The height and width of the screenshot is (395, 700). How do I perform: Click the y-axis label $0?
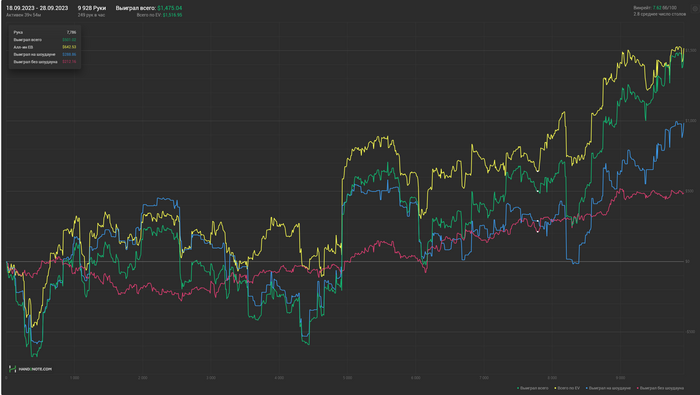click(688, 262)
